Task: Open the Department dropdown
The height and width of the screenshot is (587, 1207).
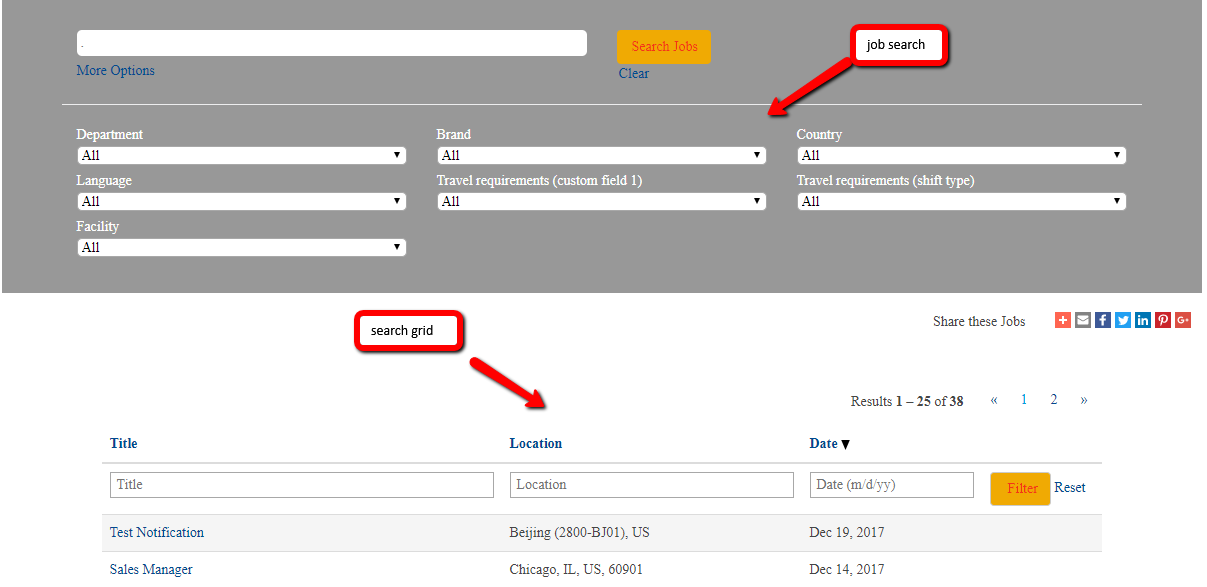Action: pos(242,155)
